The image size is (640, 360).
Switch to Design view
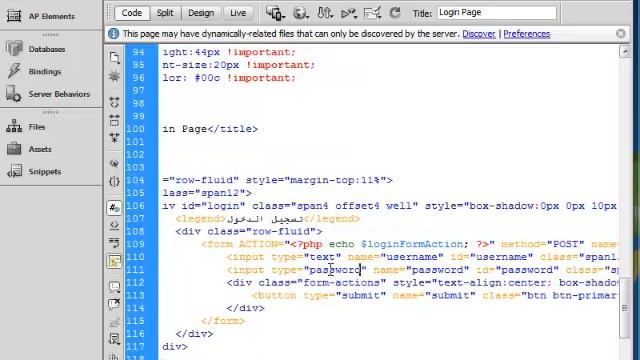pyautogui.click(x=201, y=13)
